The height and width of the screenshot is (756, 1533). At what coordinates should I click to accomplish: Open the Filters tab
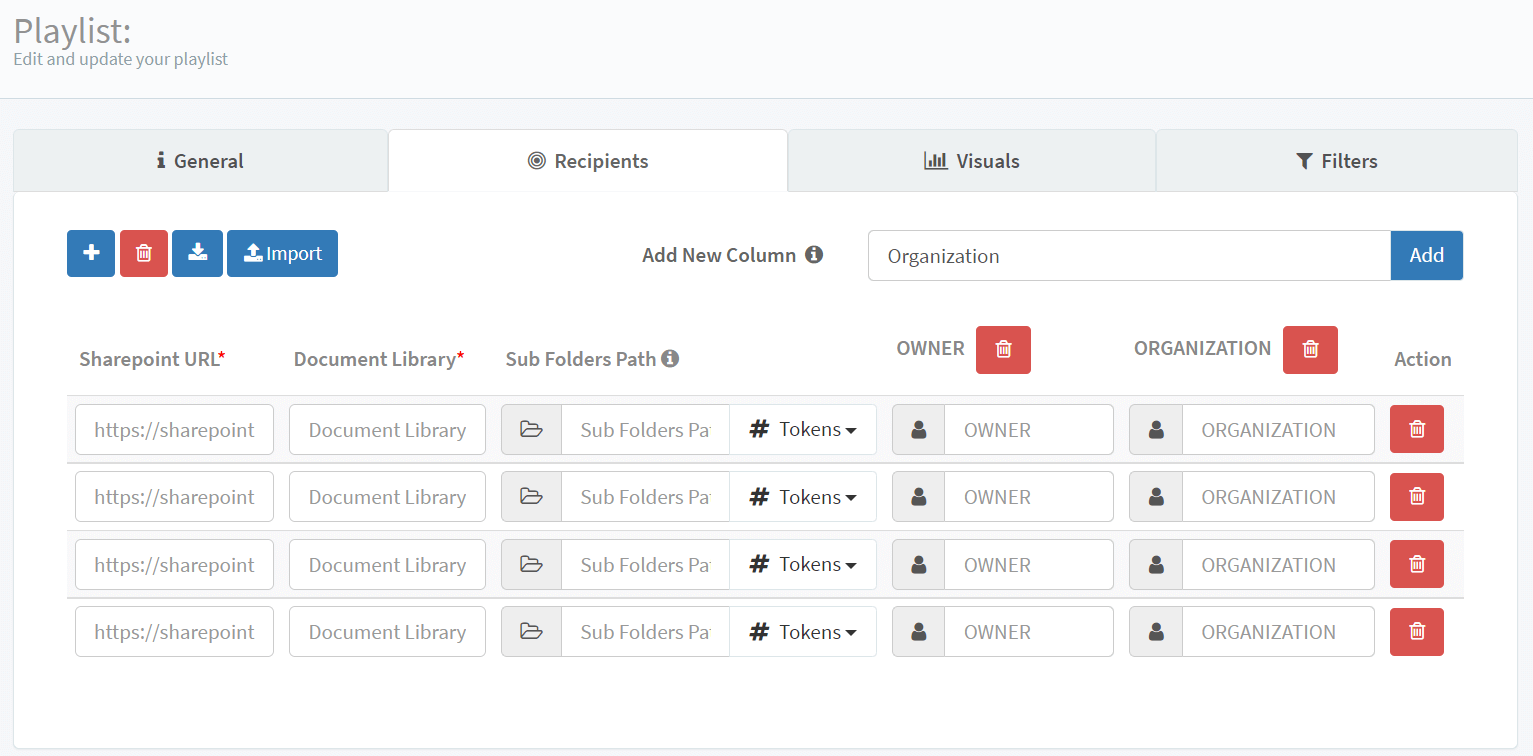point(1337,160)
